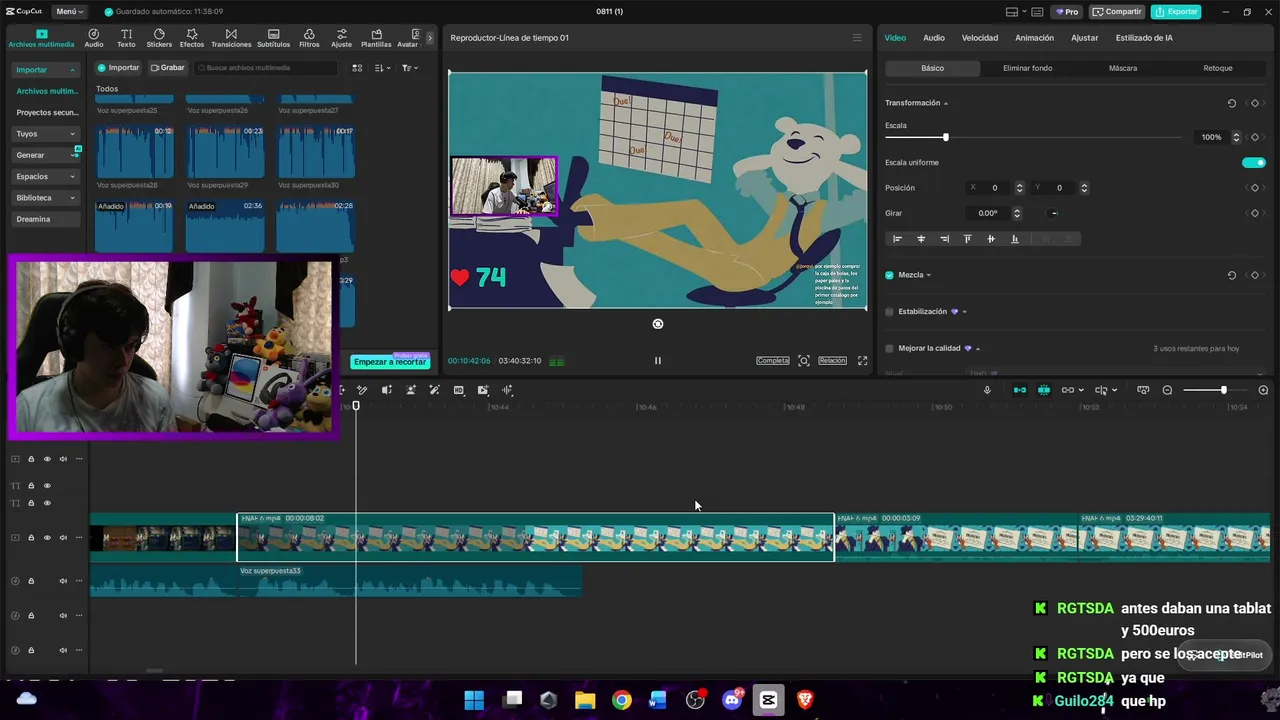The image size is (1280, 720).
Task: Reset the Transformación settings
Action: click(1232, 103)
